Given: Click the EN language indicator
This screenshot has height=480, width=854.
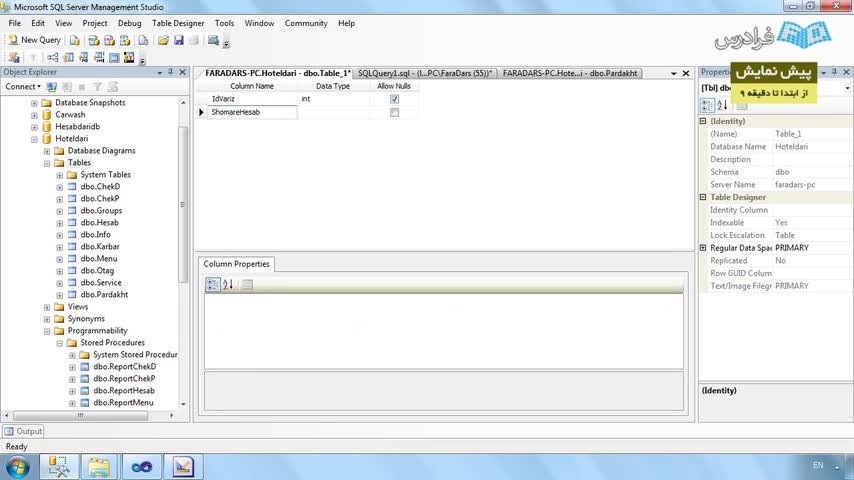Looking at the screenshot, I should coord(818,465).
